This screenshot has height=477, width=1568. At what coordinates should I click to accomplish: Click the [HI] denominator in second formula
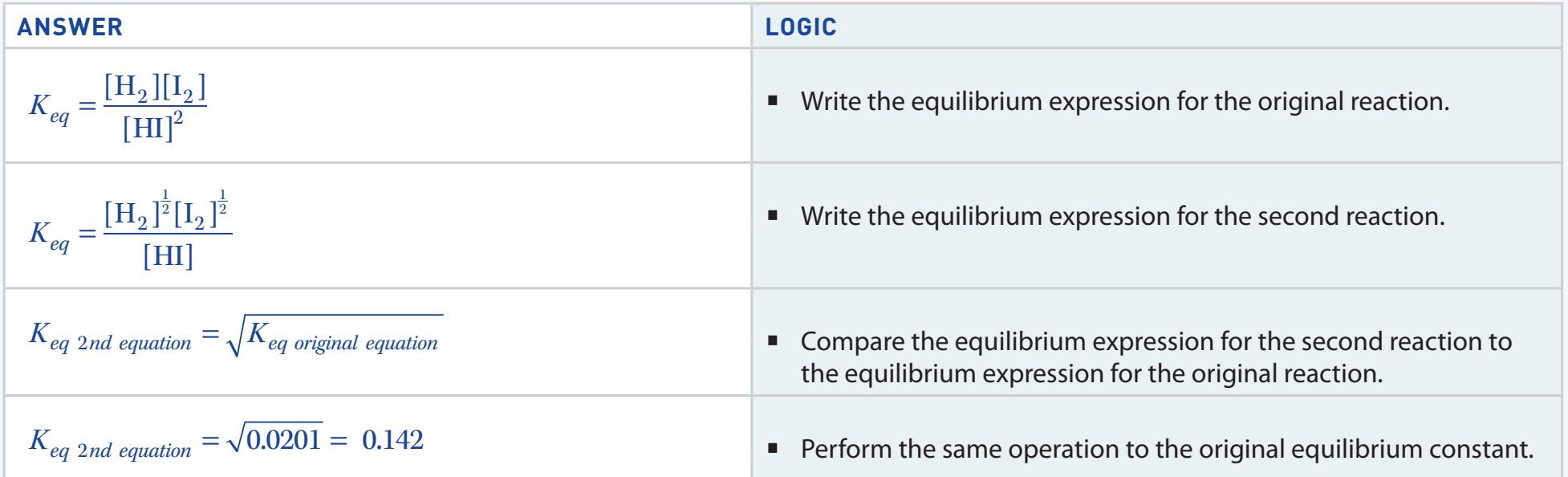point(168,255)
